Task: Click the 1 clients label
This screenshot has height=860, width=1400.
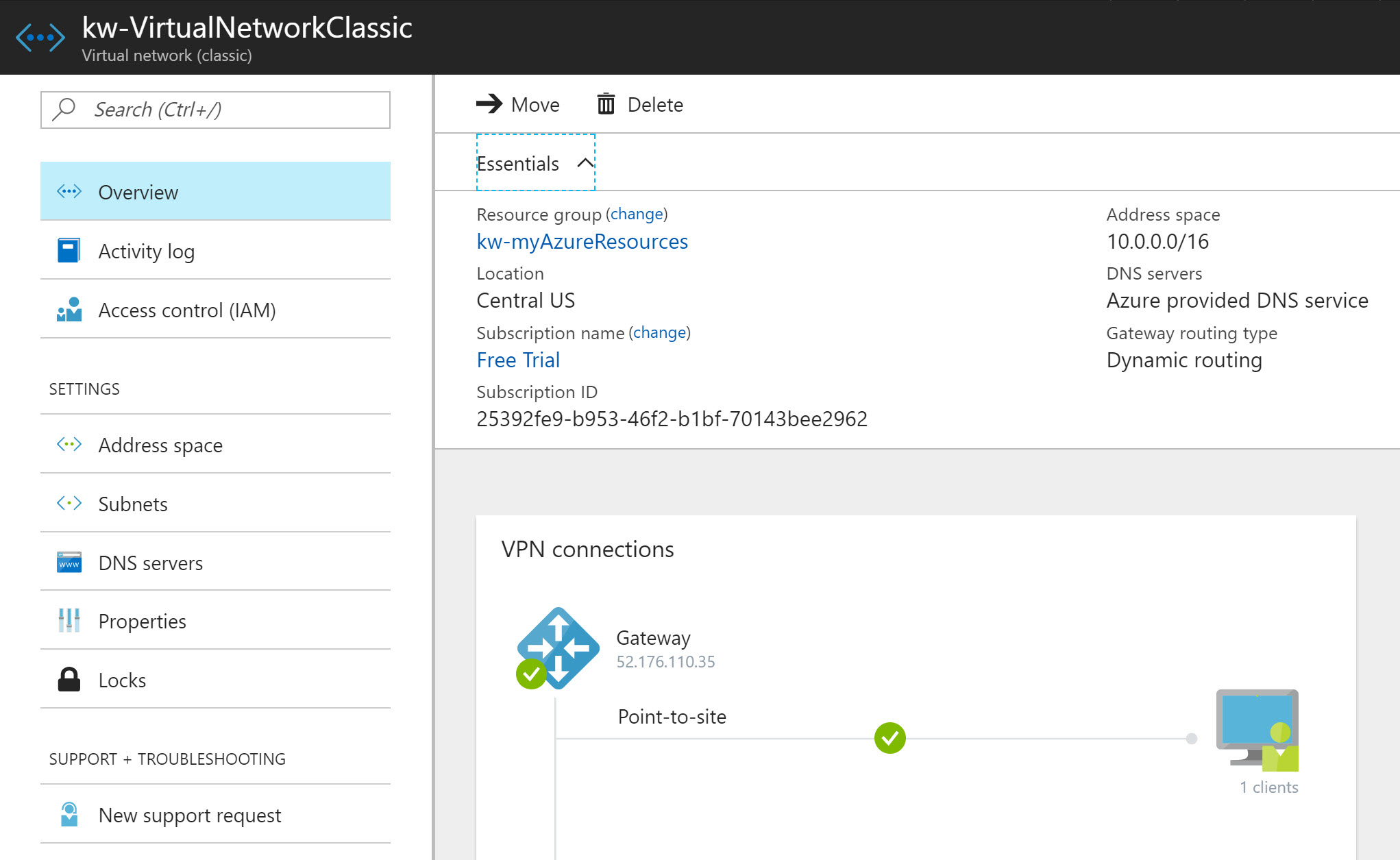Action: coord(1269,787)
